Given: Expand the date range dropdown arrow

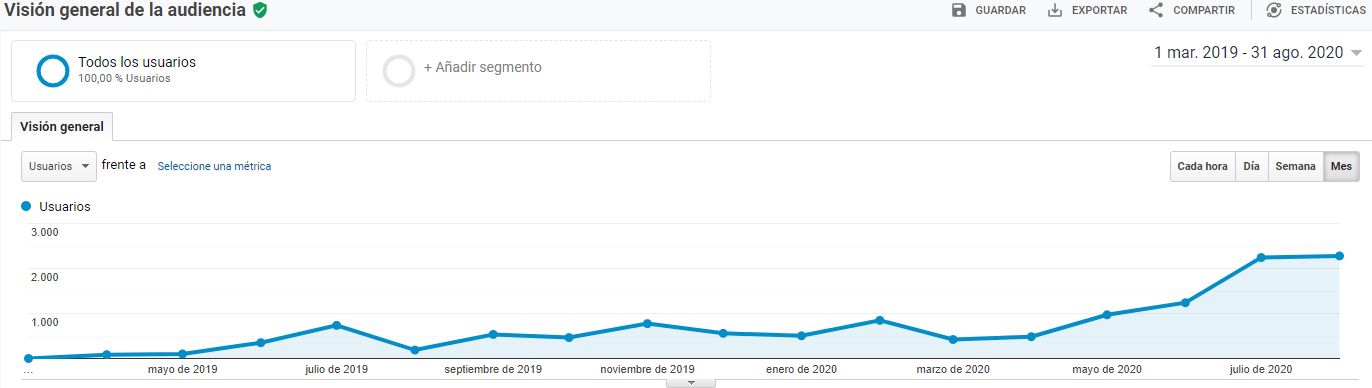Looking at the screenshot, I should click(1356, 54).
